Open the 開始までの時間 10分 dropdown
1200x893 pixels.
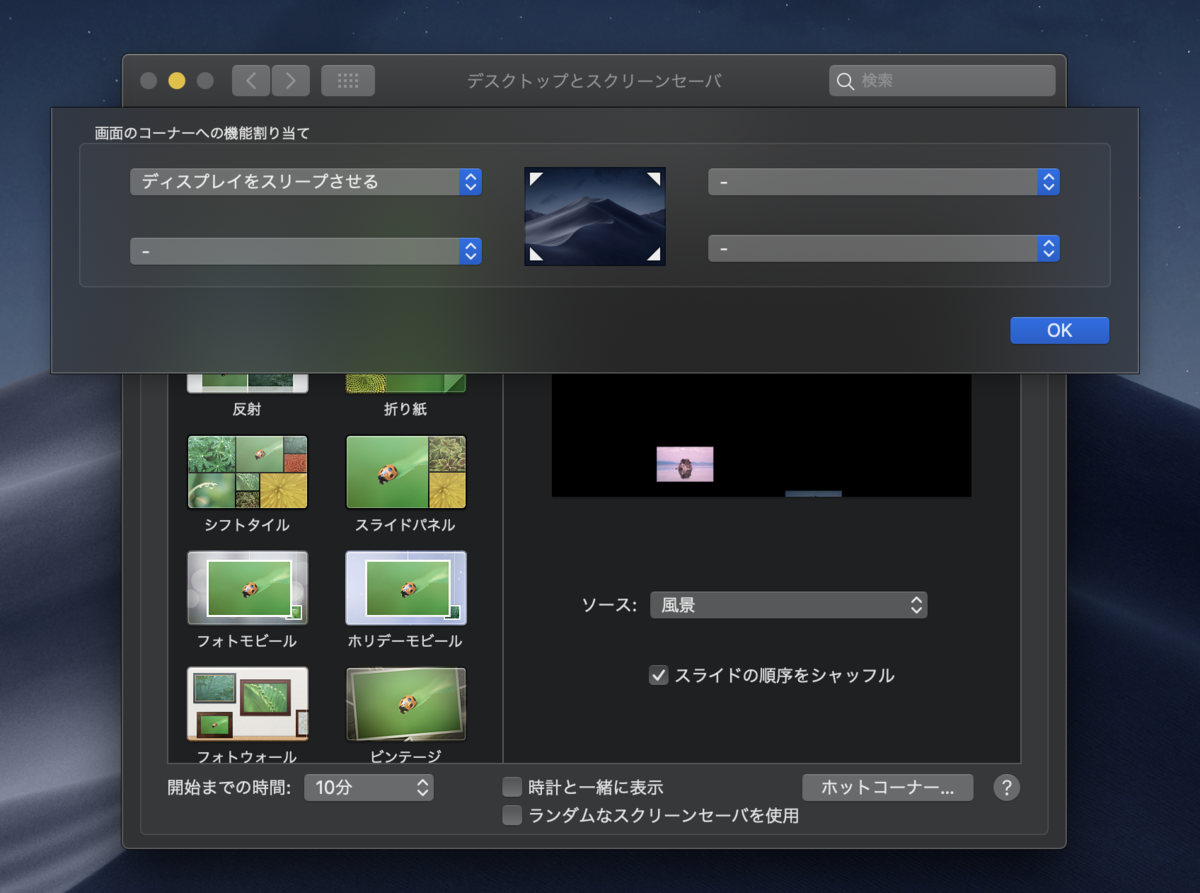368,787
